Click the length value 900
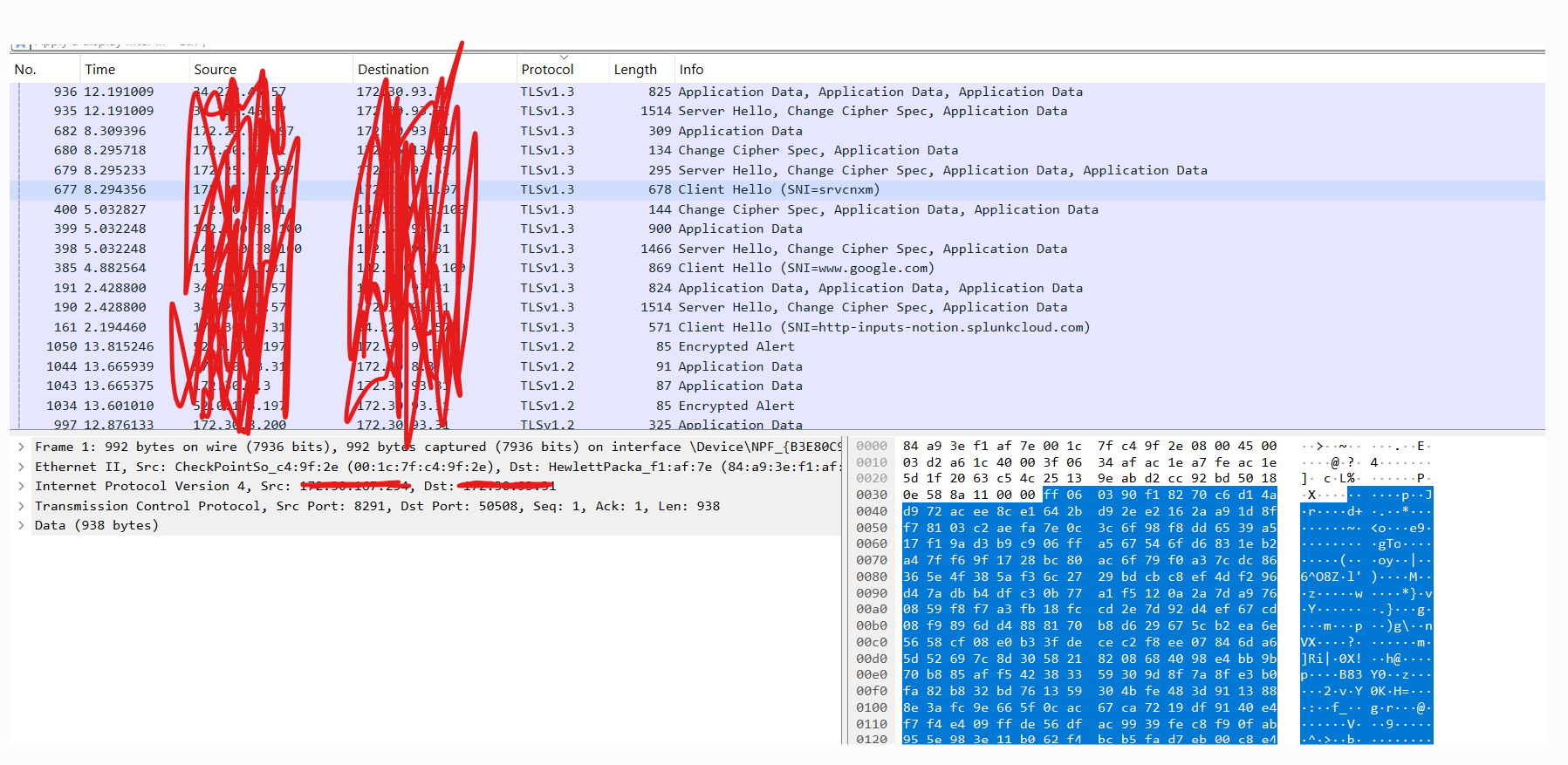 660,229
